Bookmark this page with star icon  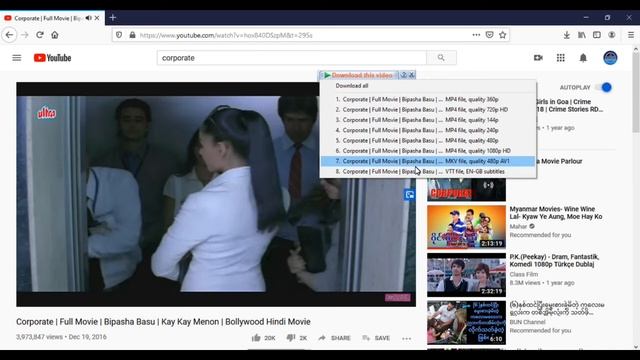click(x=502, y=35)
